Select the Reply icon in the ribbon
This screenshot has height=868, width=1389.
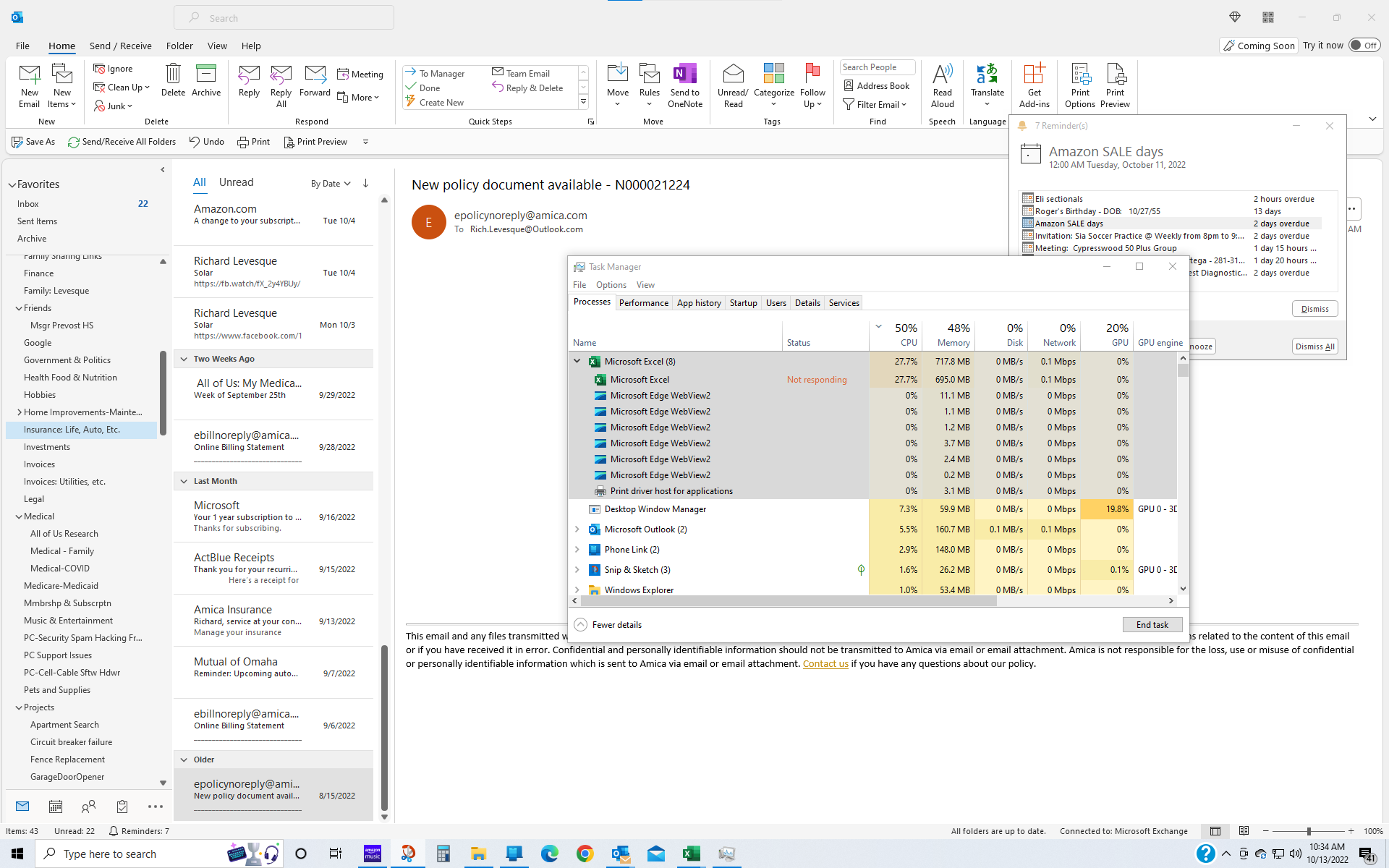click(249, 82)
